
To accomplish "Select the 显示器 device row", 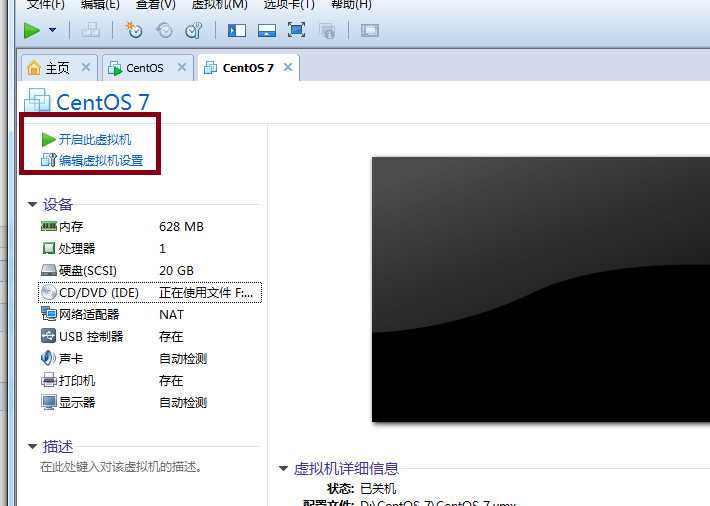I will 150,402.
